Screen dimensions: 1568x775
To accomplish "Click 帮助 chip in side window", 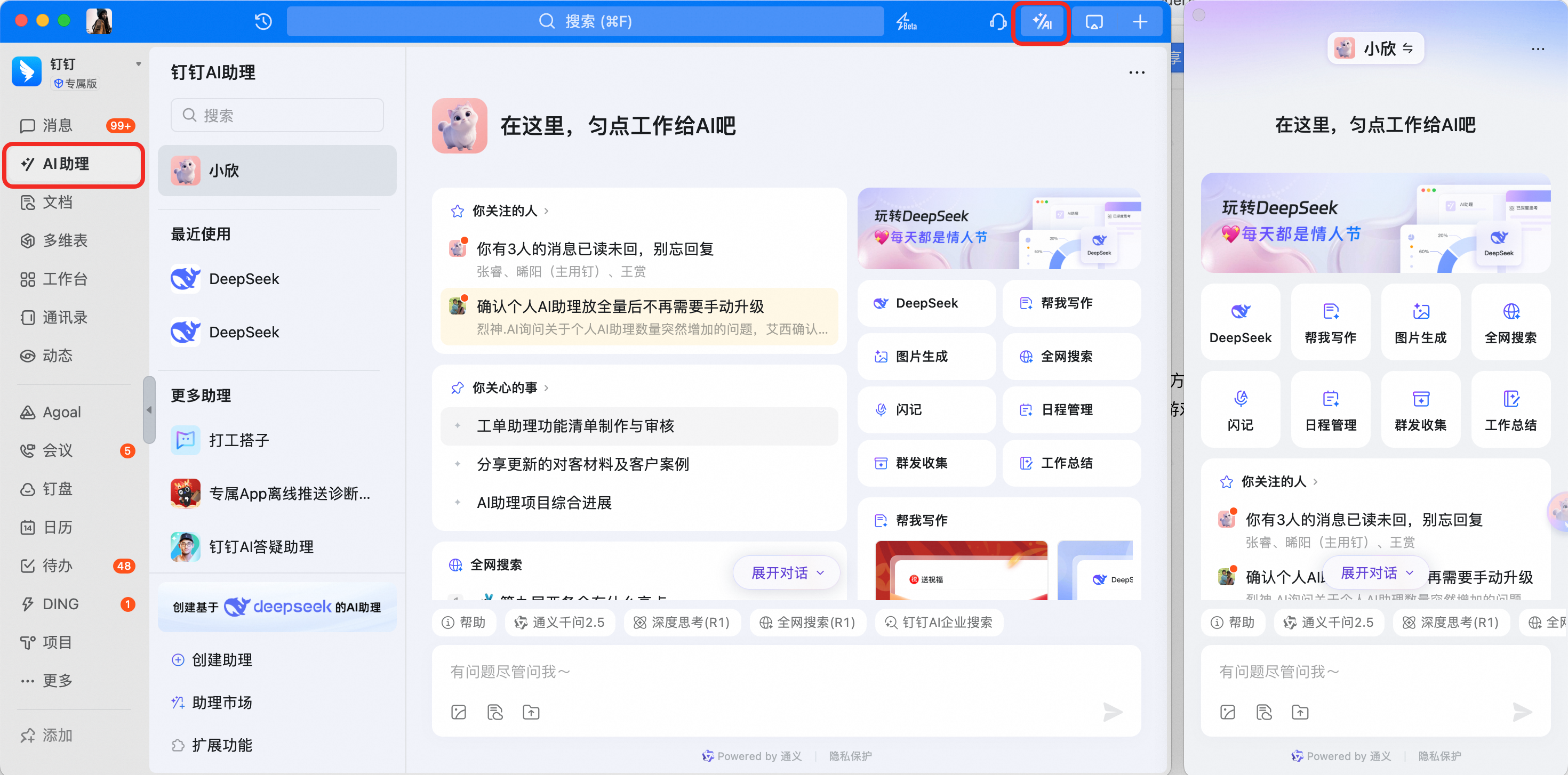I will (1233, 623).
